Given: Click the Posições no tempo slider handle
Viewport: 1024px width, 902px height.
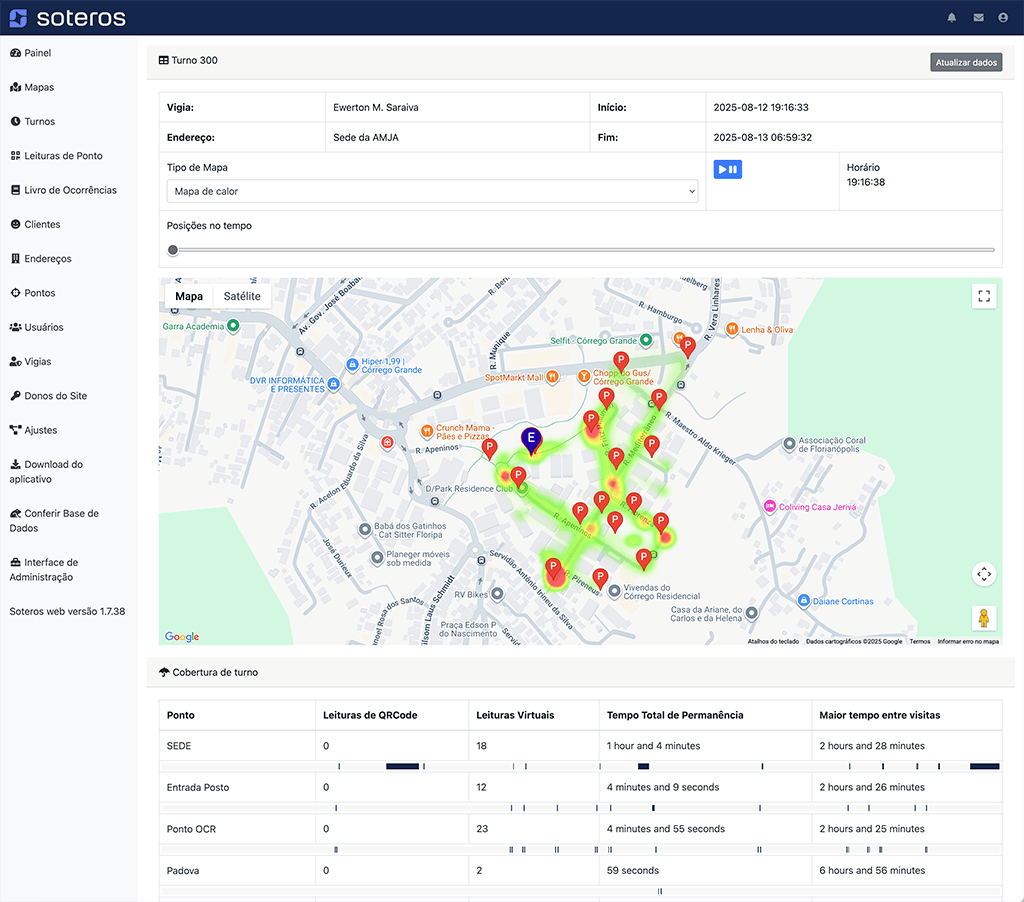Looking at the screenshot, I should click(x=173, y=250).
